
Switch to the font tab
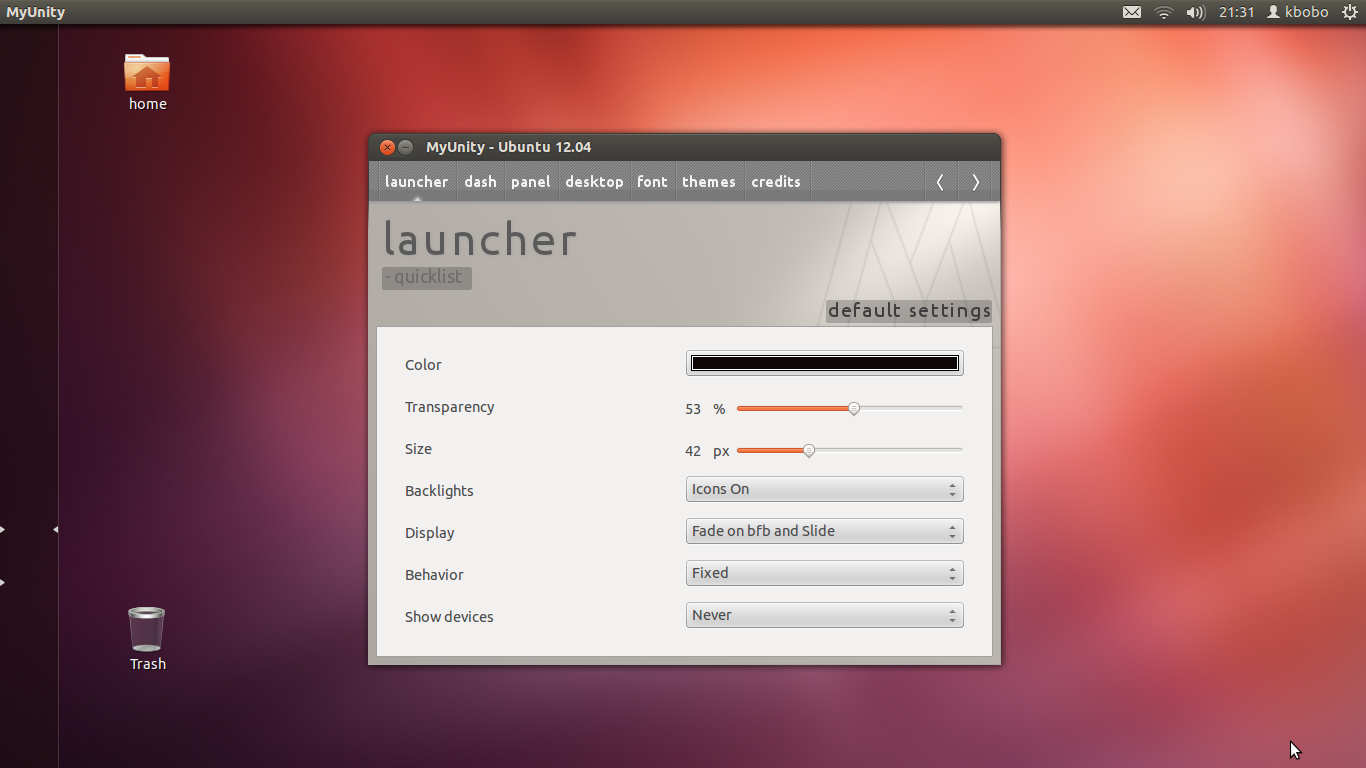652,182
